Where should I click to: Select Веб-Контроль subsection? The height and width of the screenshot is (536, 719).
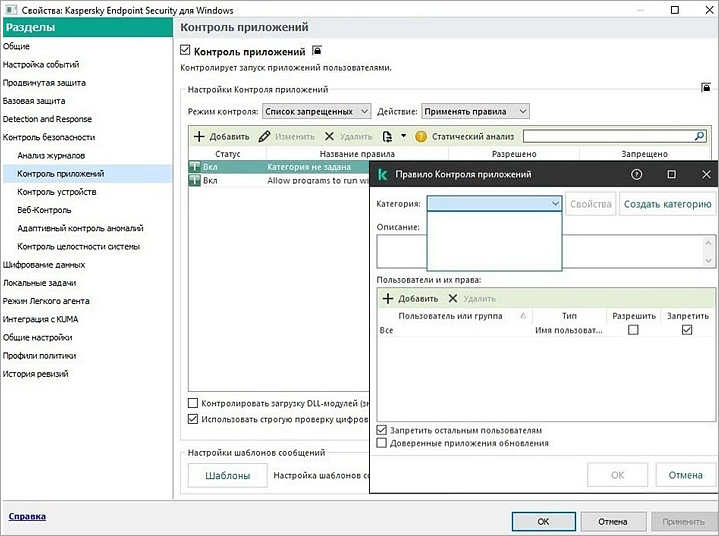(x=44, y=210)
